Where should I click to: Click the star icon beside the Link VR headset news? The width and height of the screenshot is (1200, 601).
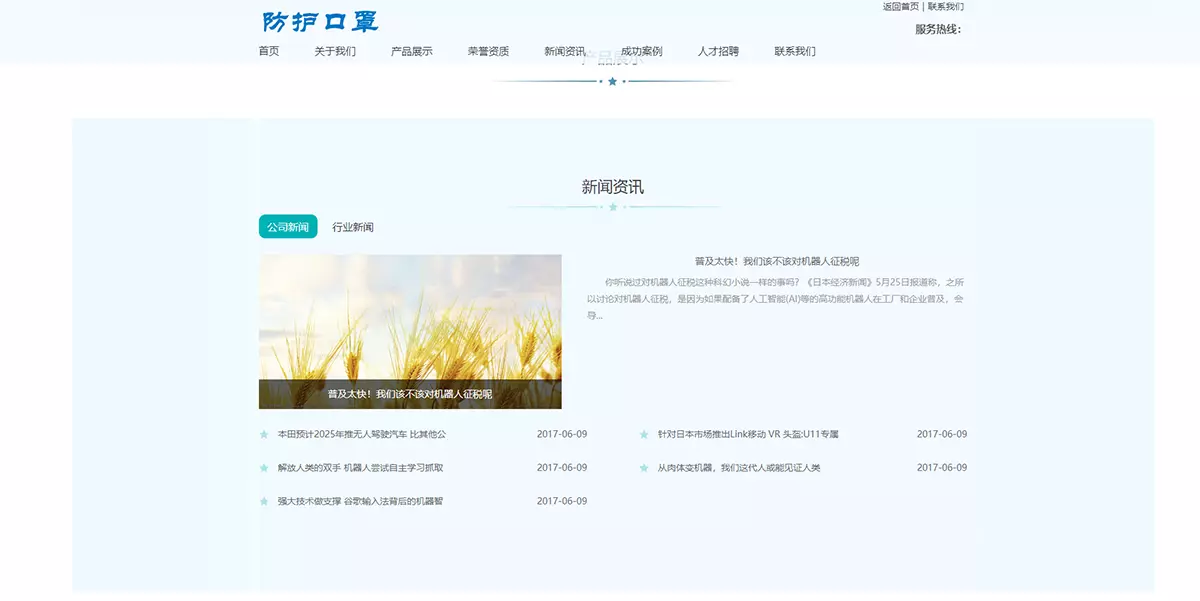pos(646,434)
